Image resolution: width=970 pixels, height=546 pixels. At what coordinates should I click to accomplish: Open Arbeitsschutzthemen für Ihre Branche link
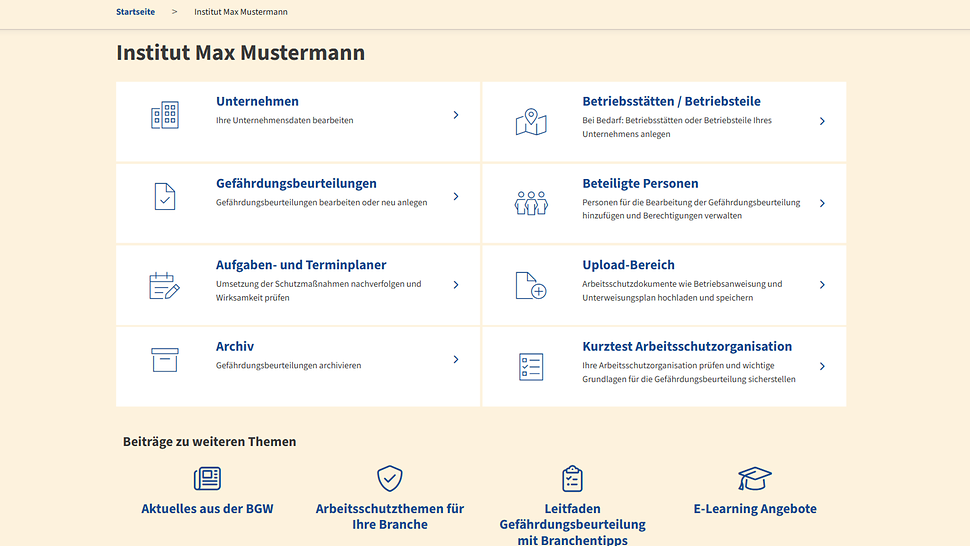tap(390, 516)
